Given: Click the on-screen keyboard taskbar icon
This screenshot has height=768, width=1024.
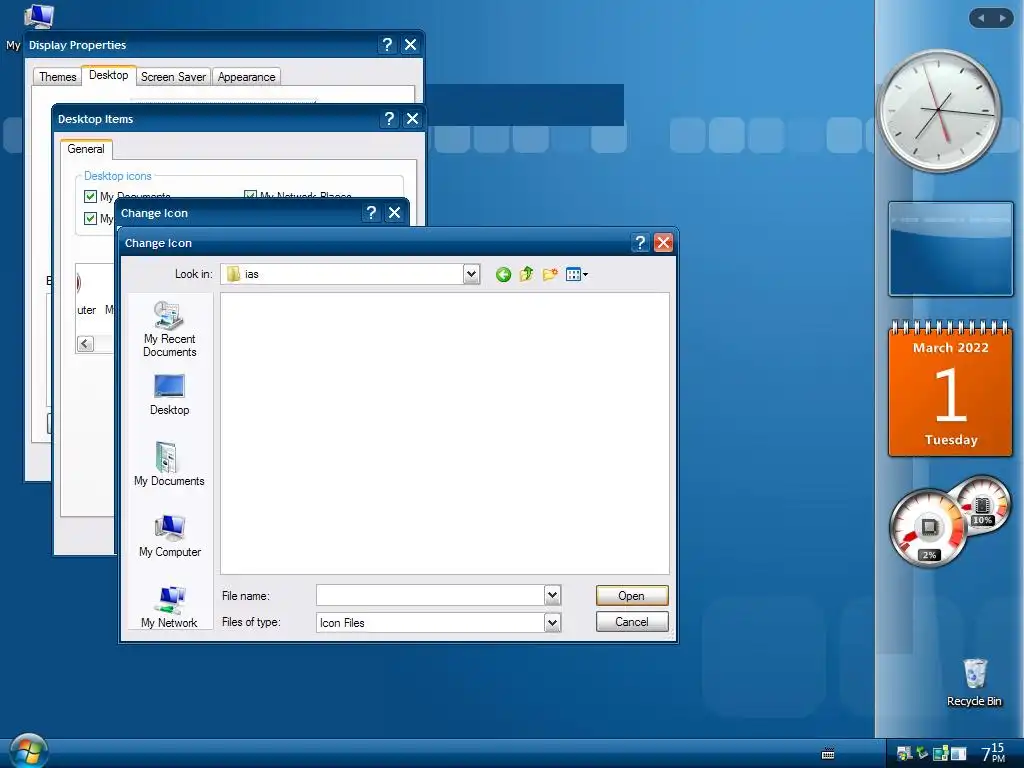Looking at the screenshot, I should 828,754.
